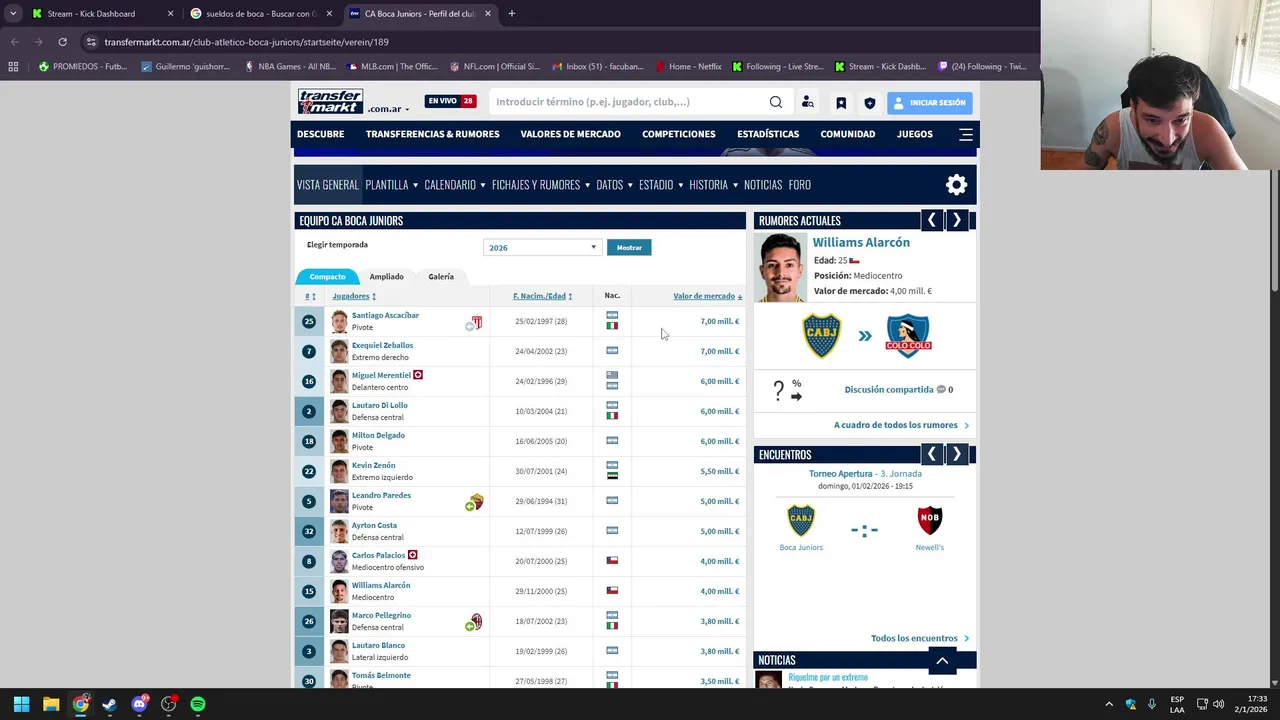Click the Colo Colo crest
Viewport: 1280px width, 720px height.
coord(908,336)
